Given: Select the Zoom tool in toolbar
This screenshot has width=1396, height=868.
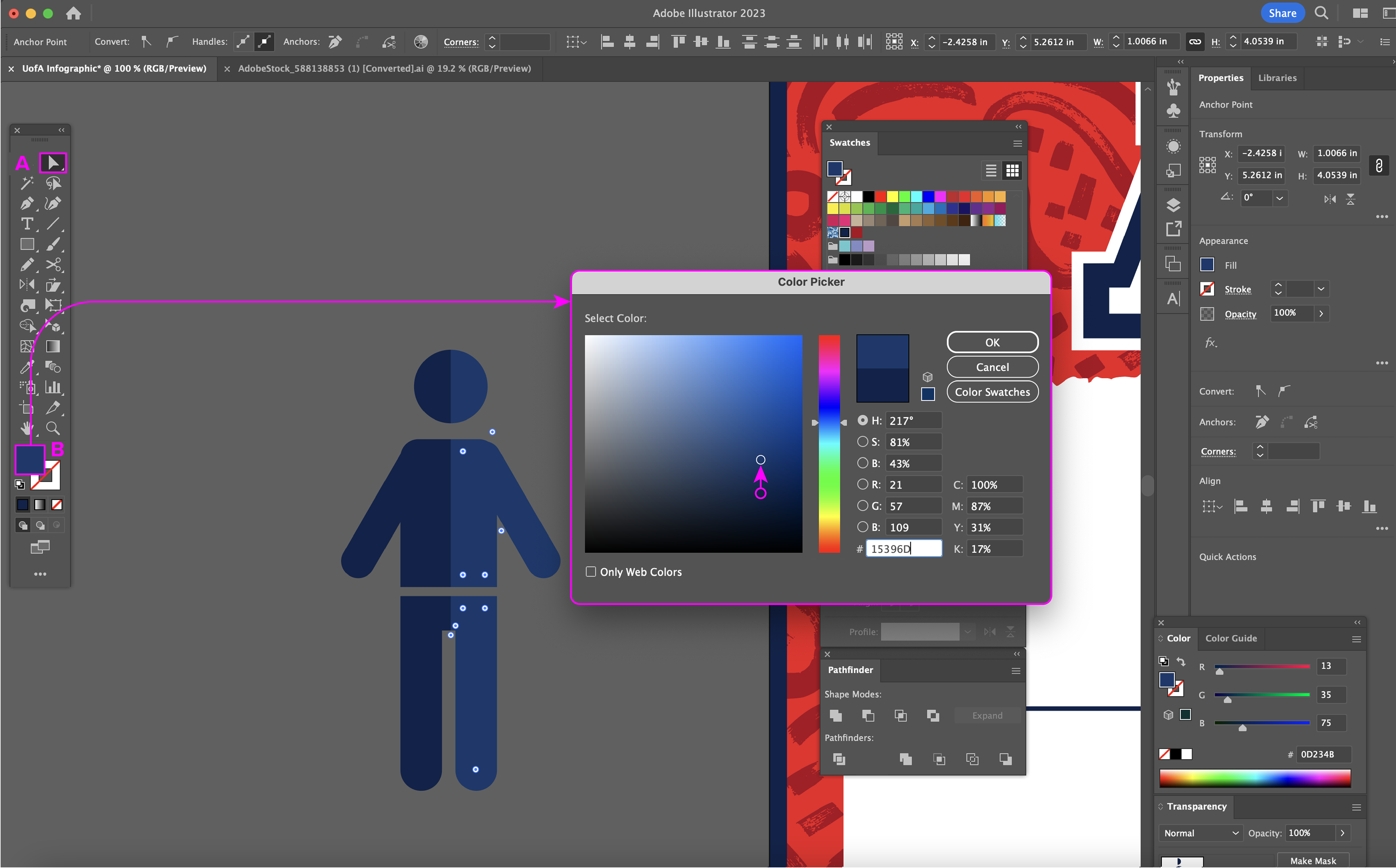Looking at the screenshot, I should pyautogui.click(x=53, y=428).
